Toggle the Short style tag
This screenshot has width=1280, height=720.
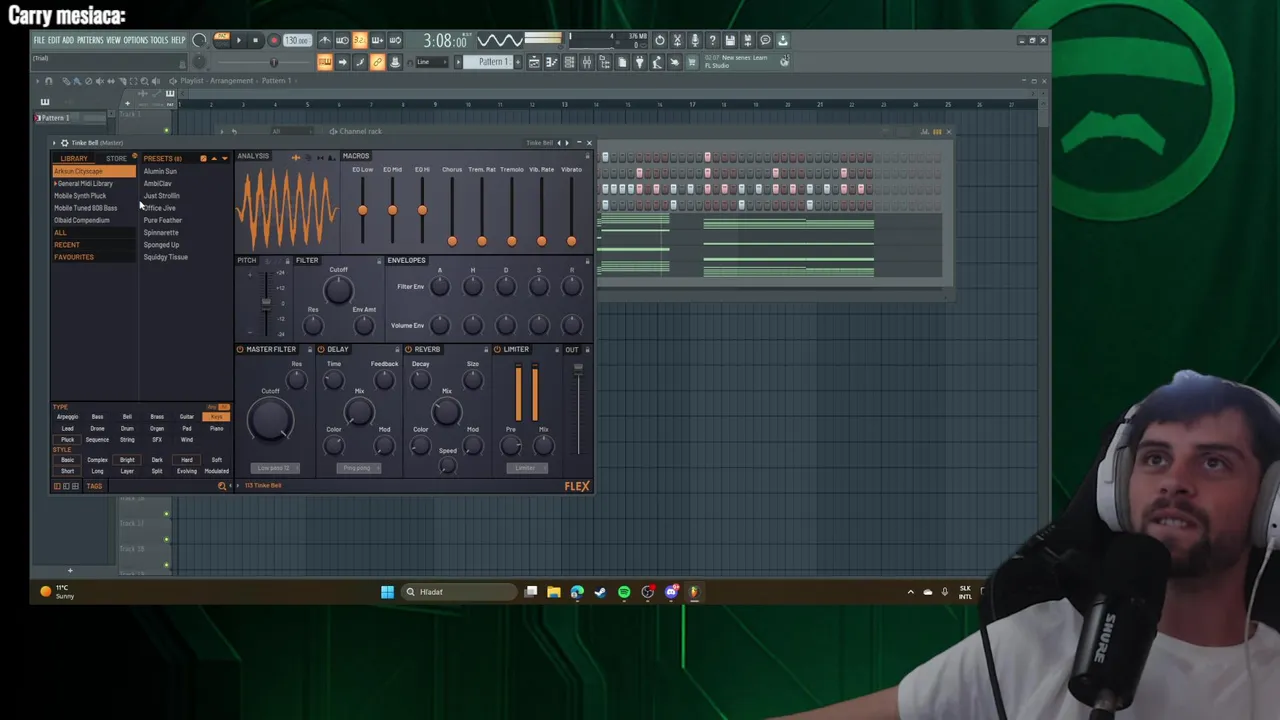tap(67, 471)
